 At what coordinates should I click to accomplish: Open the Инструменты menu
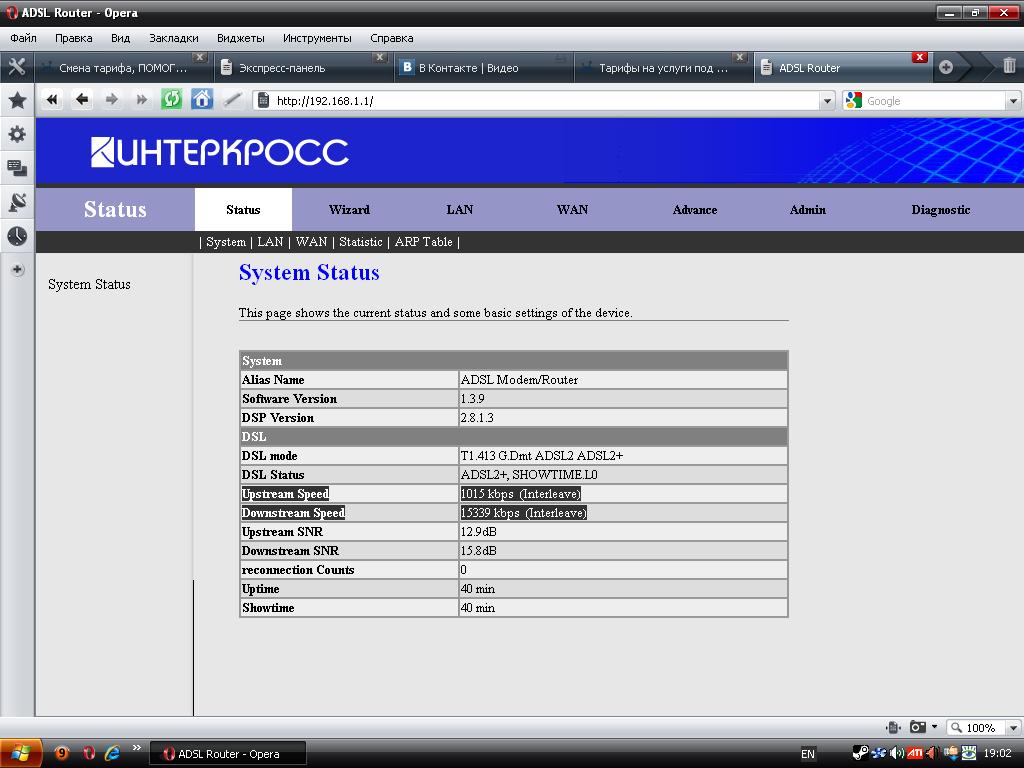[x=317, y=38]
